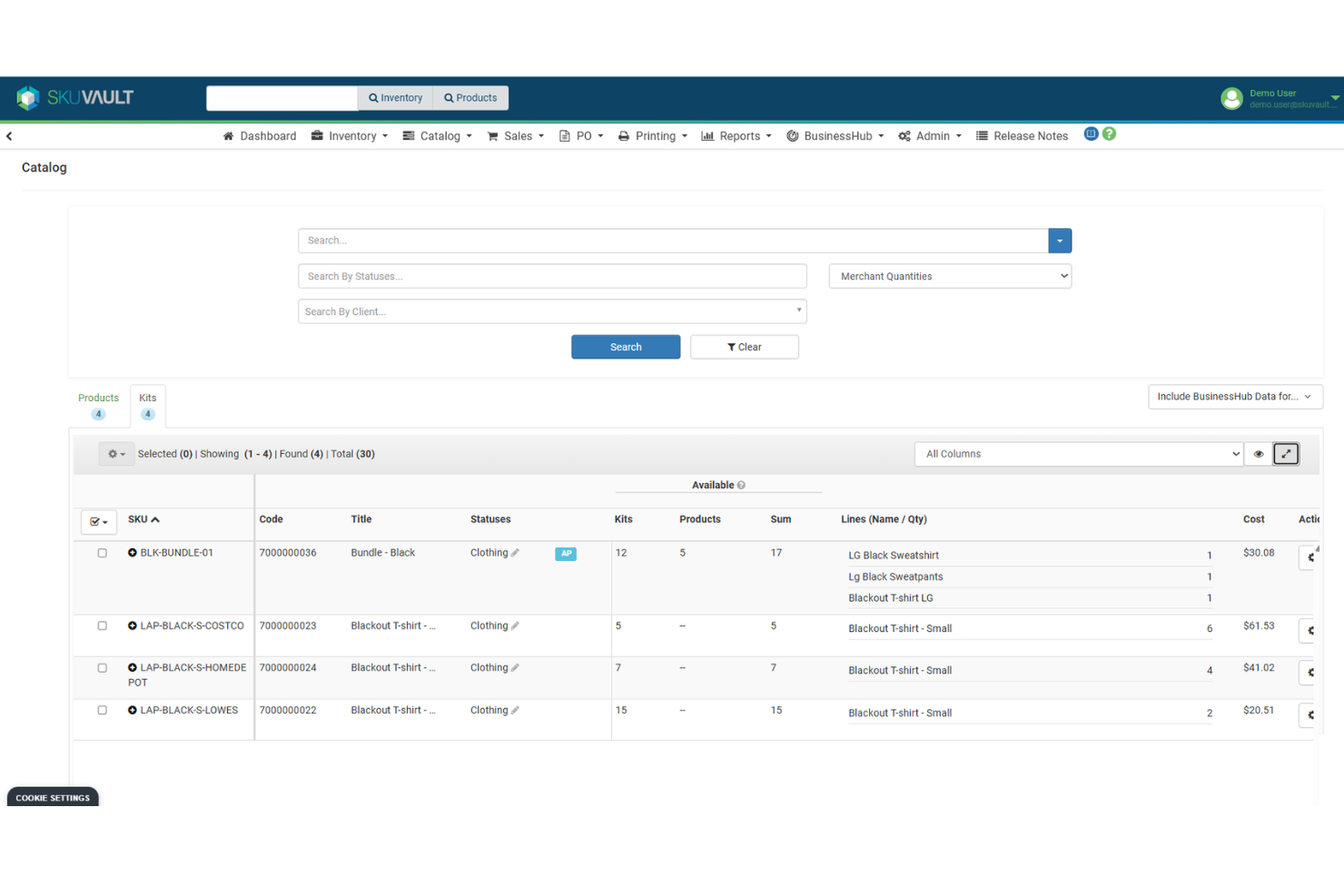Open the Reports menu
Screen dimensions: 1344x896
click(x=736, y=135)
